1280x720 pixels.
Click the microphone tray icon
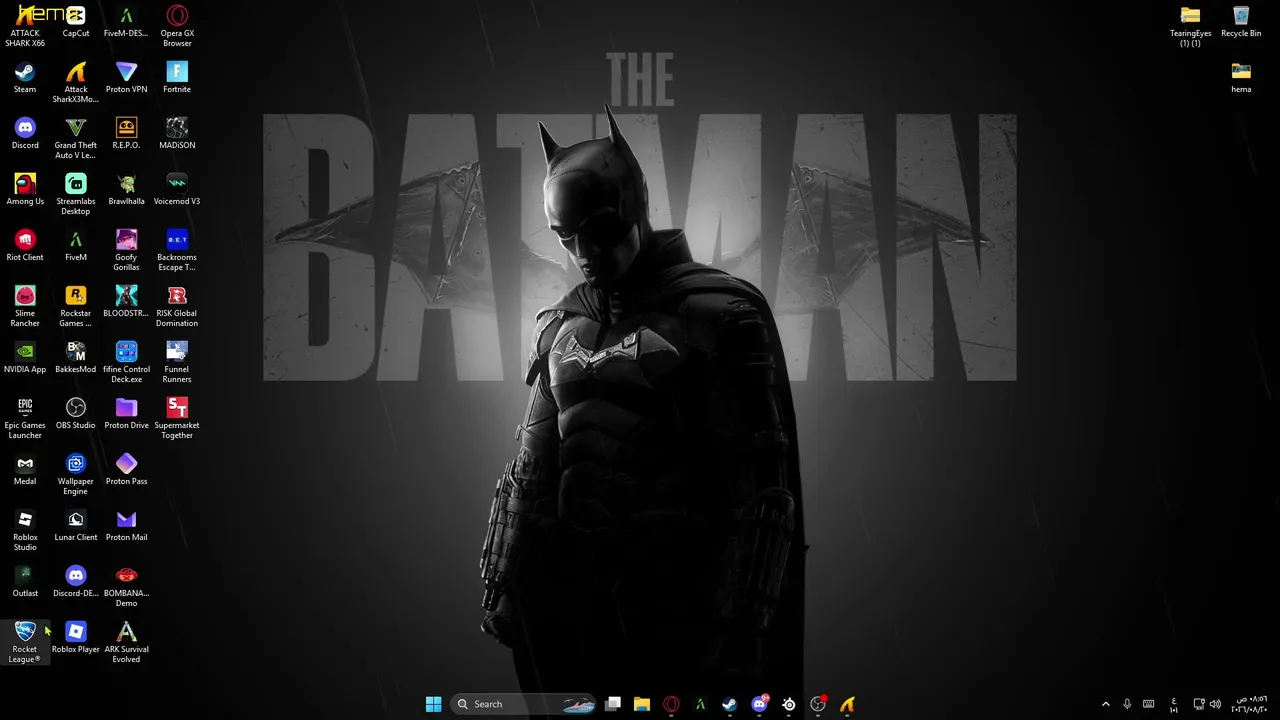click(x=1127, y=704)
